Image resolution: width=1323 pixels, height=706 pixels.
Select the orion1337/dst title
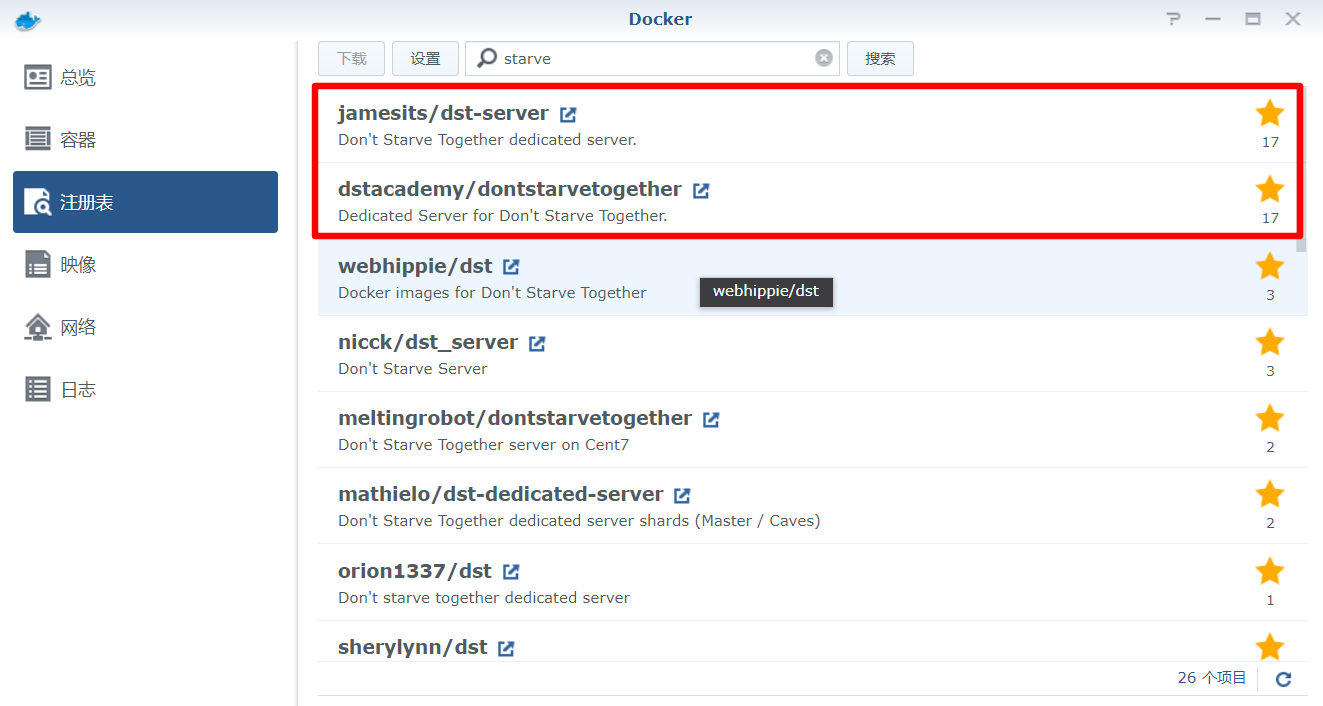tap(415, 571)
